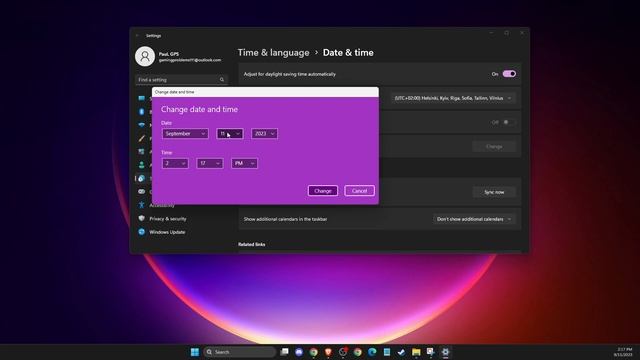Open the System category icon in Settings sidebar
Screen dimensions: 640x360
[x=142, y=98]
